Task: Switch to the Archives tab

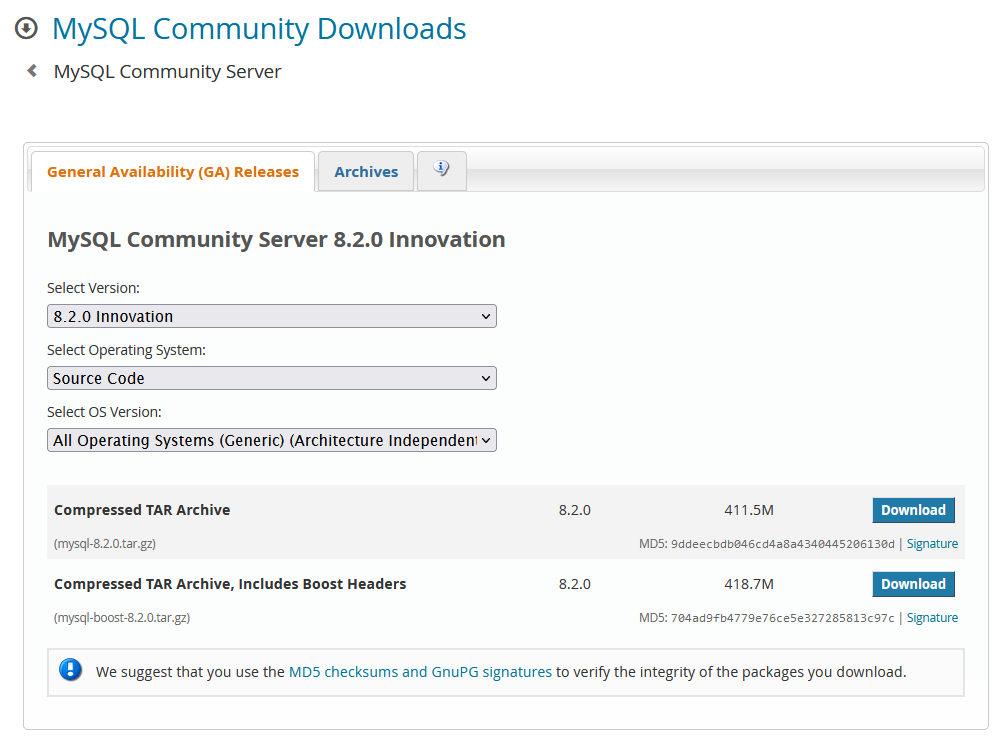Action: (366, 172)
